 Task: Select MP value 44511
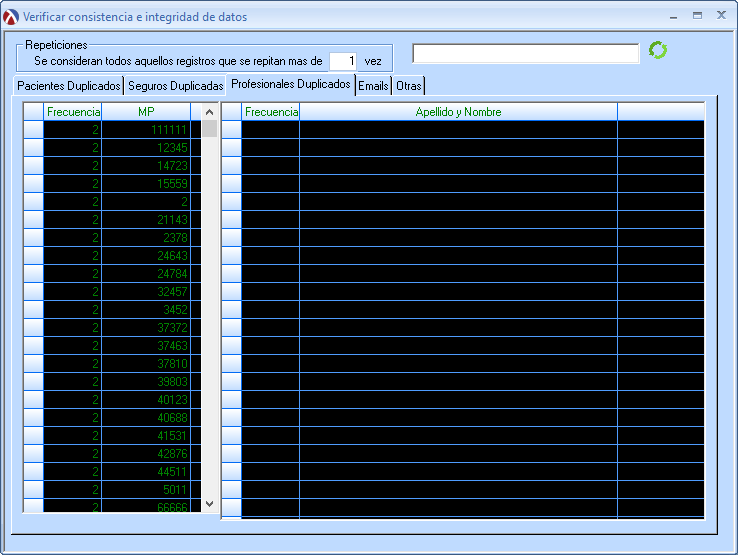(x=146, y=472)
